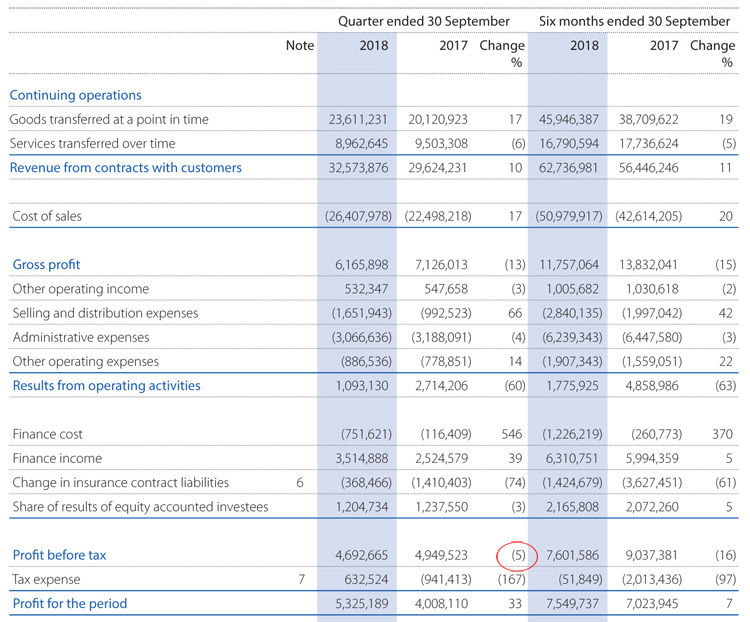Screen dimensions: 750x622
Task: Select operating result 4,858,986
Action: click(x=652, y=386)
